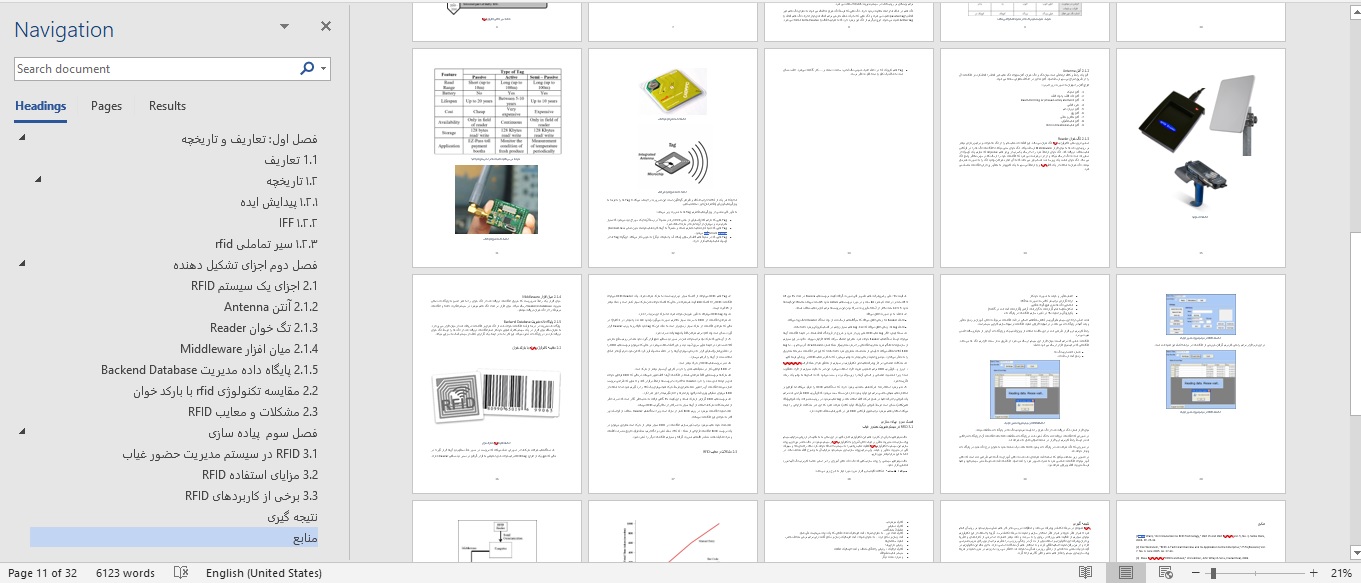Collapse the 'فصل سوم پیاده سازی' heading
This screenshot has height=583, width=1361.
coord(22,433)
